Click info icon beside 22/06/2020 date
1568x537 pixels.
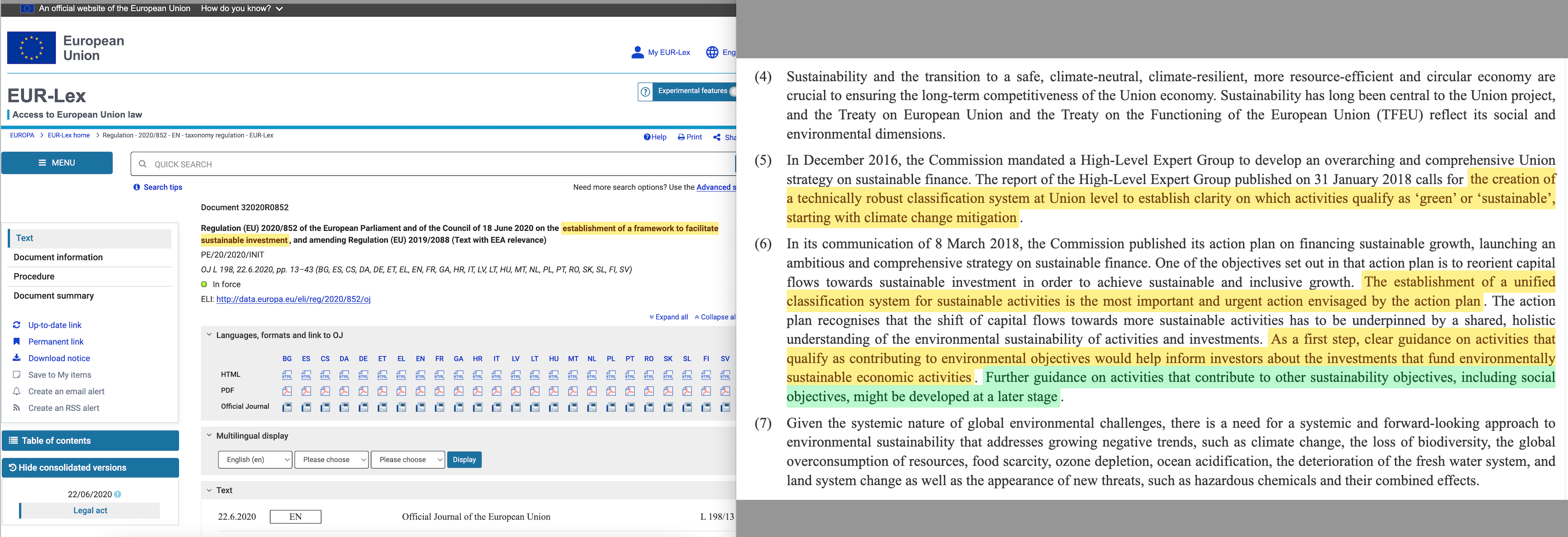click(x=118, y=494)
